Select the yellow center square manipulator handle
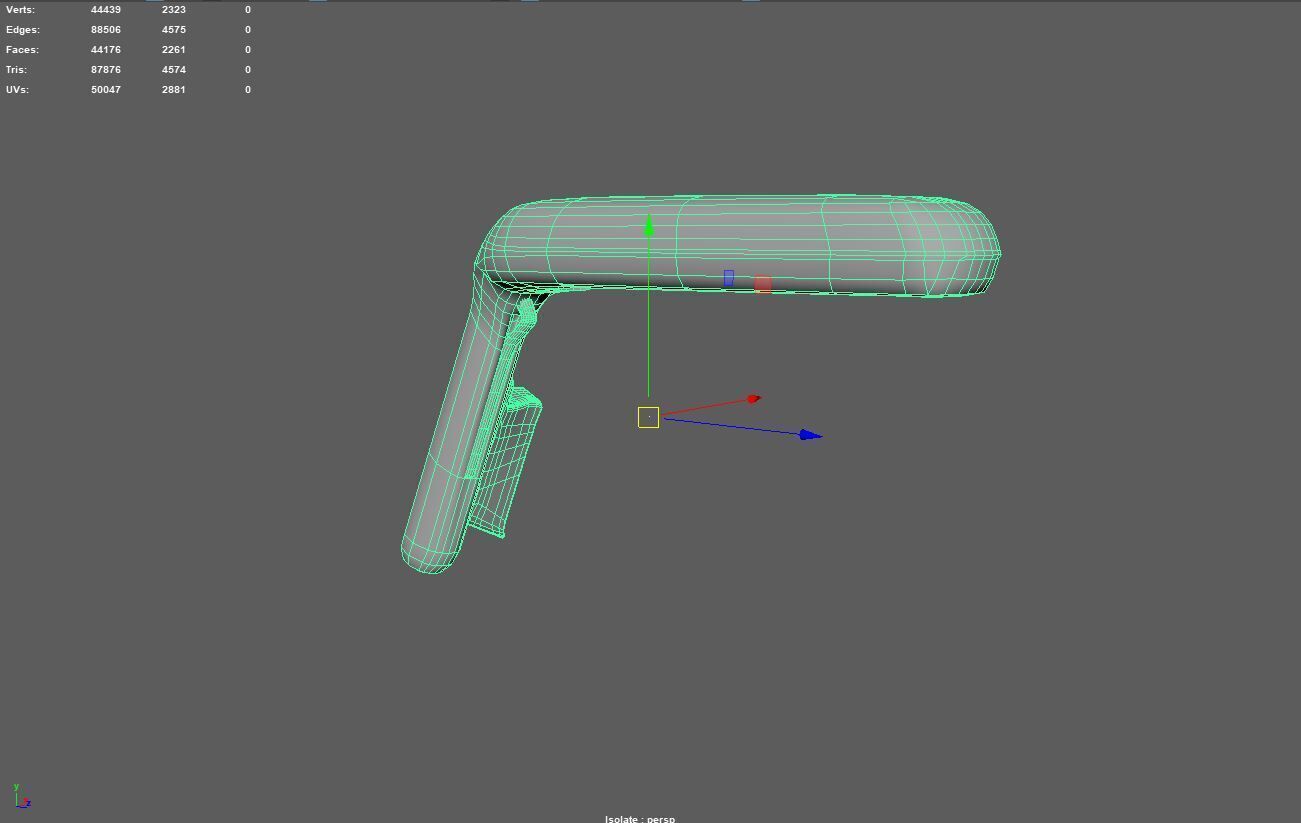The image size is (1301, 823). 648,417
